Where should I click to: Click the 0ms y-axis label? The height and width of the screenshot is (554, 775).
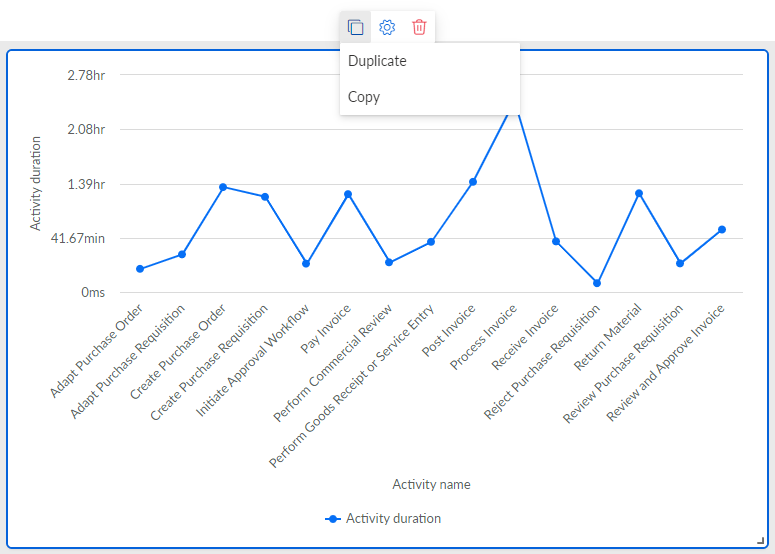pyautogui.click(x=93, y=293)
